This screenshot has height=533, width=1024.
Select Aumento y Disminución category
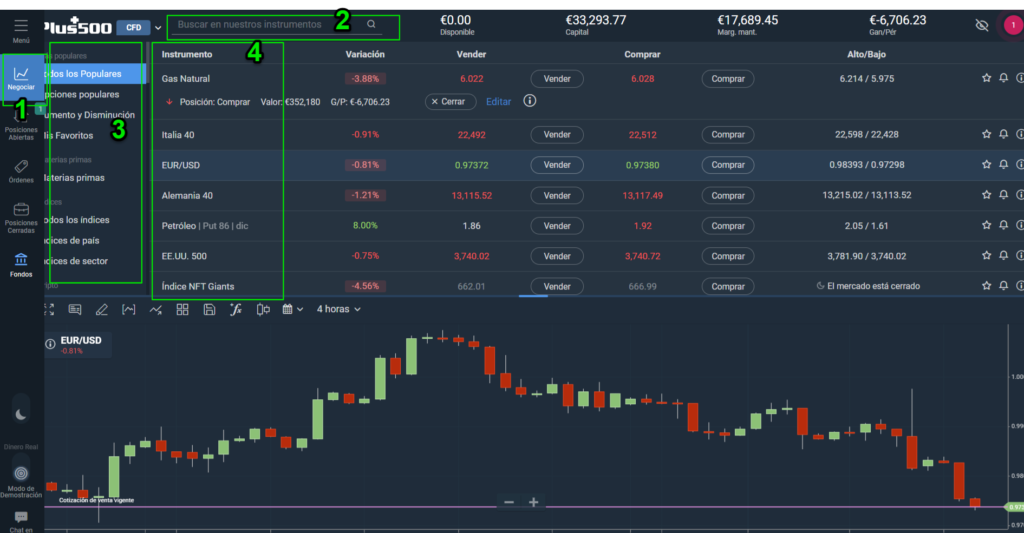89,115
